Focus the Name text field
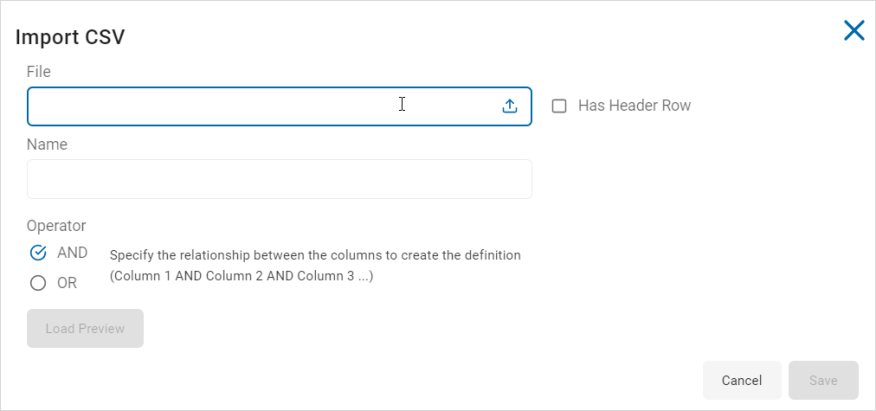This screenshot has height=411, width=876. 279,179
